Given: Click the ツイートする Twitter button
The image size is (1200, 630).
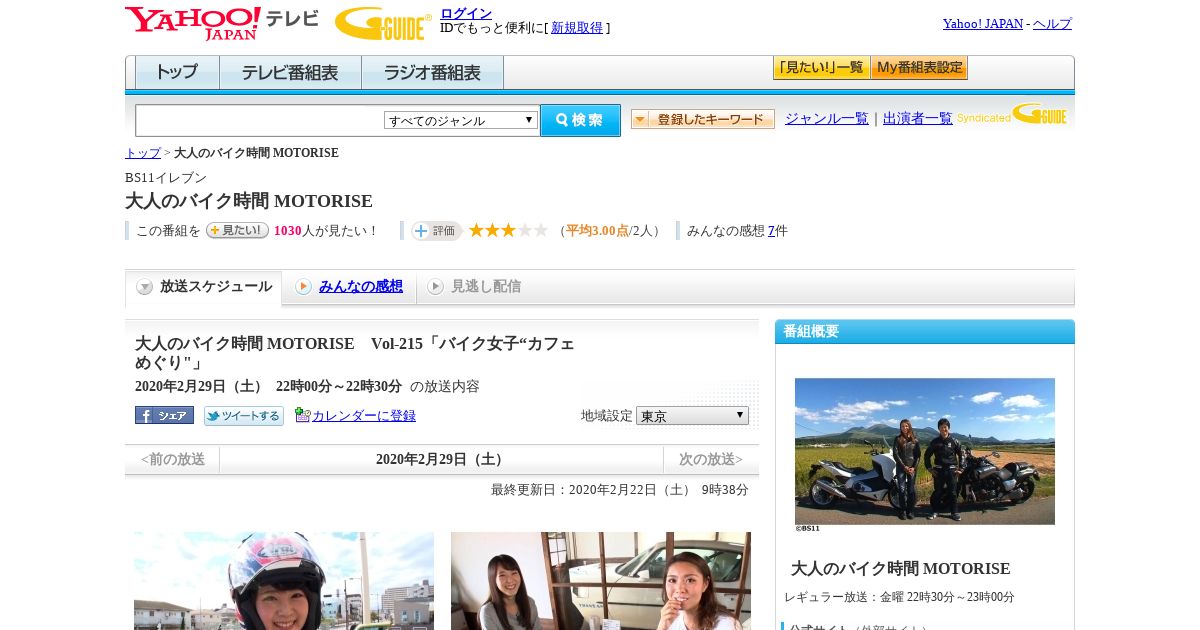Looking at the screenshot, I should click(244, 416).
